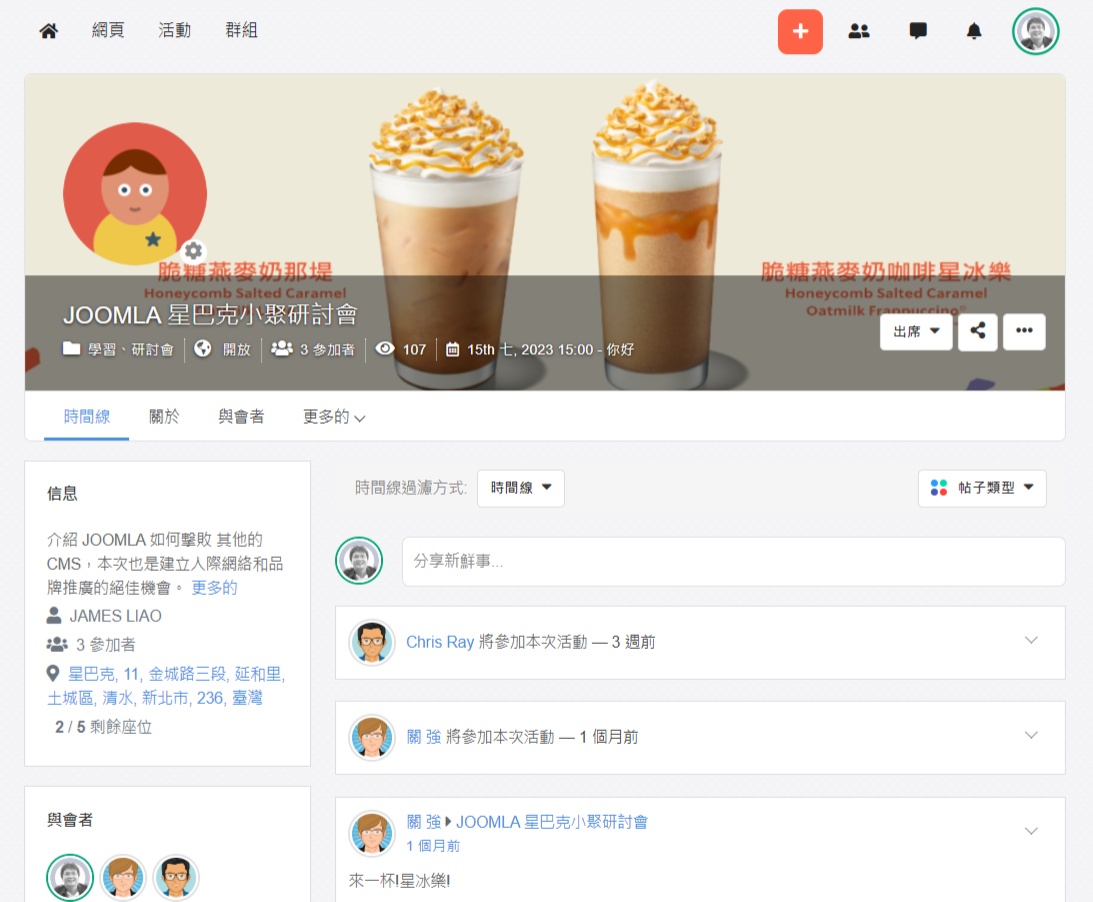The width and height of the screenshot is (1093, 902).
Task: Open the three-dots more actions button
Action: pos(1024,331)
